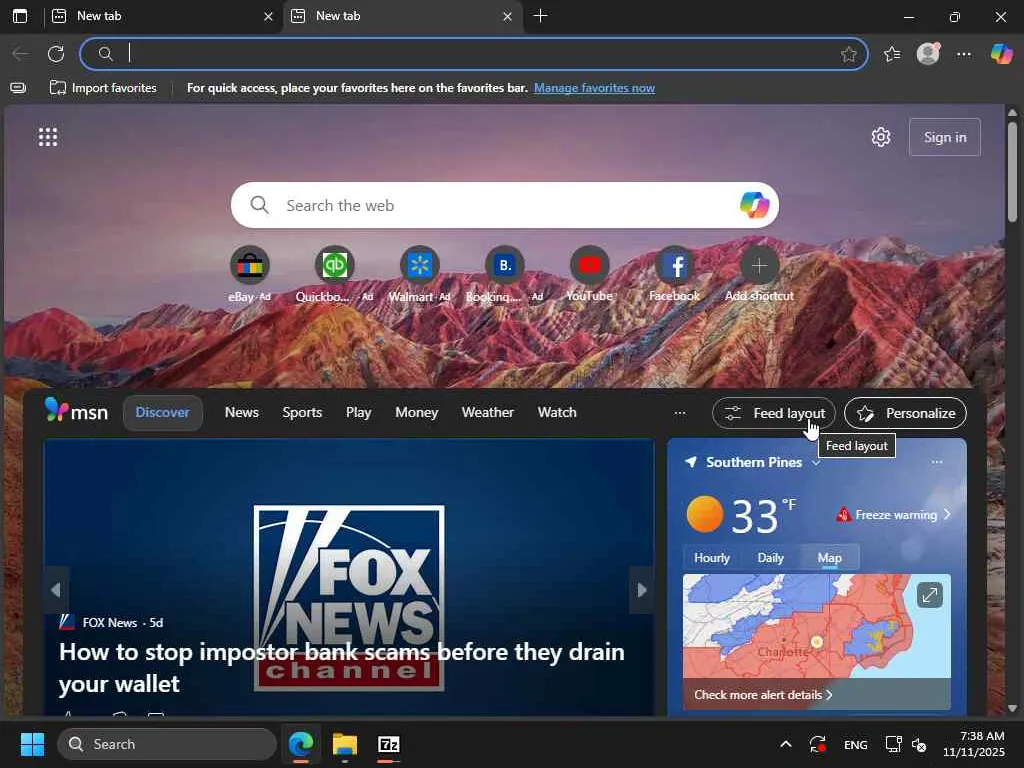Show the Hourly forecast tab
Viewport: 1024px width, 768px height.
[712, 558]
